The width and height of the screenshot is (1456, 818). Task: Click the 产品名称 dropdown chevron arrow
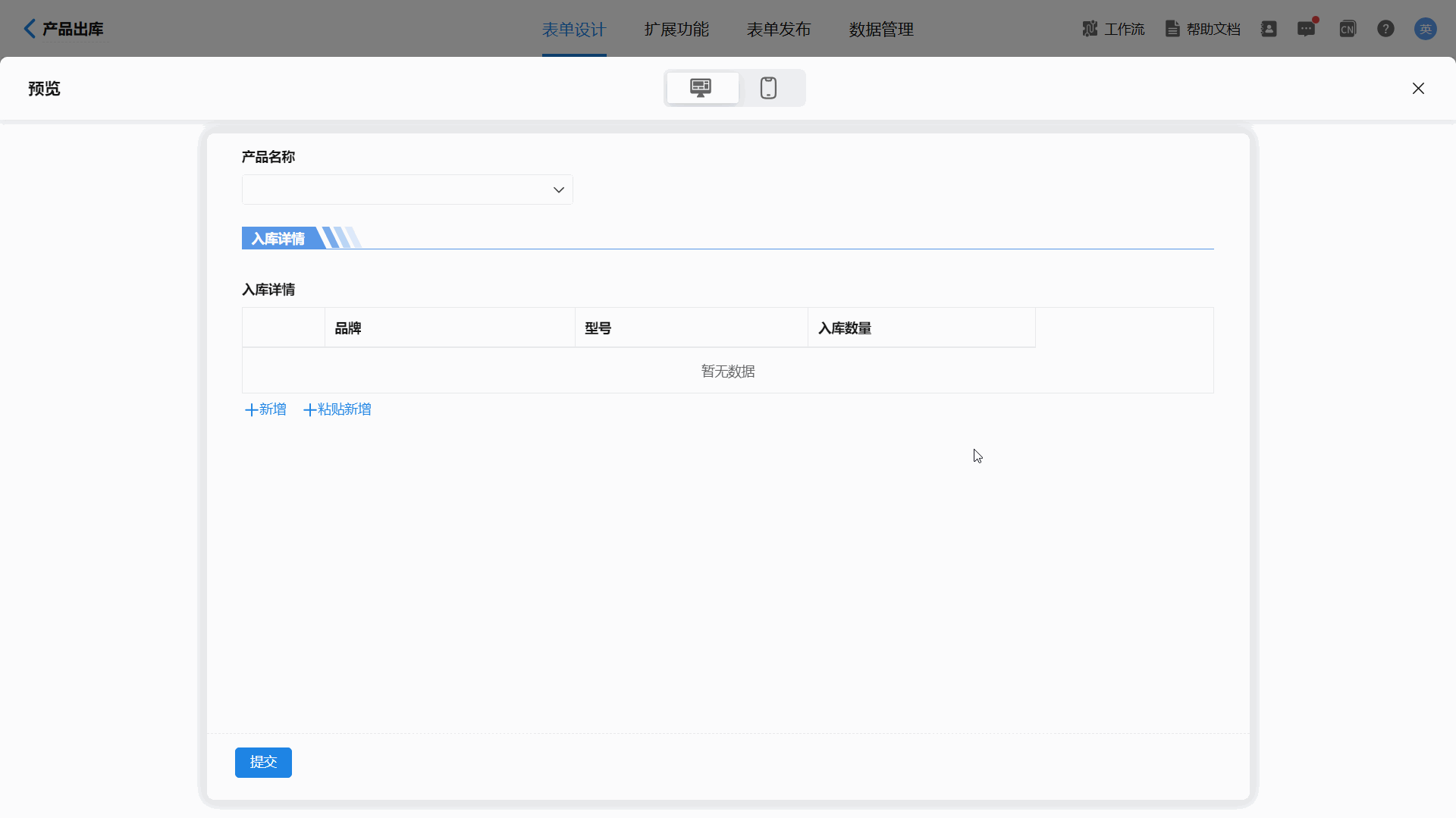(x=559, y=190)
